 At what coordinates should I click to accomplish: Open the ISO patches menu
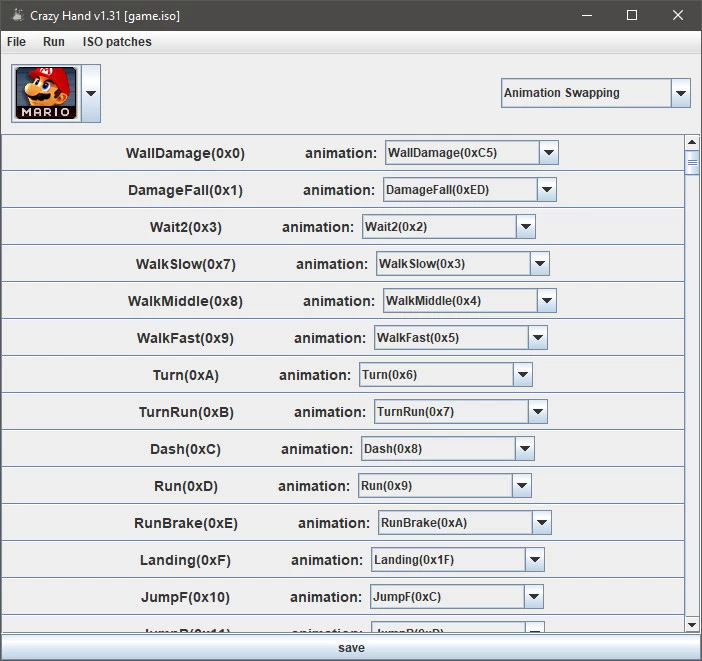[117, 42]
